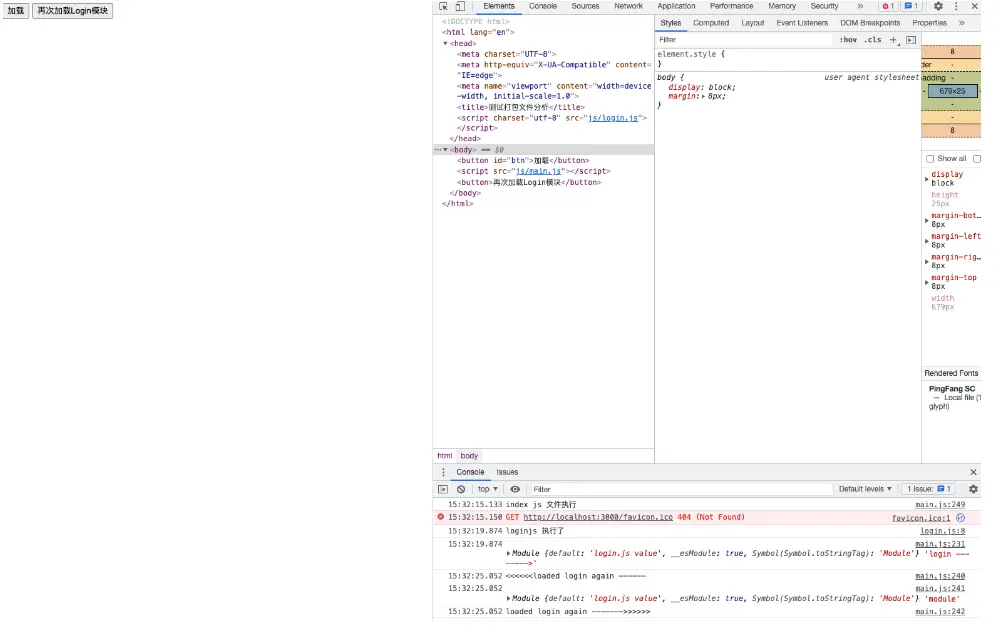Image resolution: width=996 pixels, height=628 pixels.
Task: Click the 再次加载Login模块 button
Action: click(73, 11)
